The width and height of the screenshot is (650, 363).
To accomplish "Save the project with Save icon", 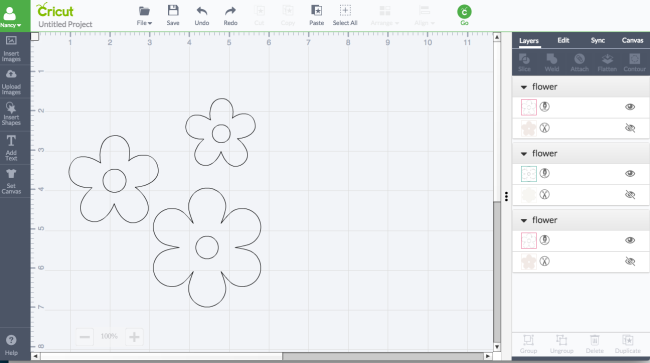I will (x=173, y=15).
